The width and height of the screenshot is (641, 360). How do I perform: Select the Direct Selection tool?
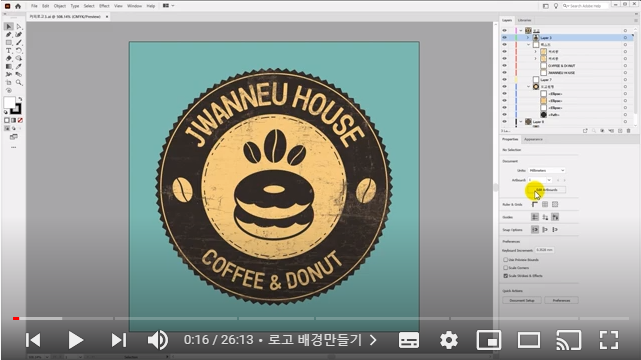tap(19, 27)
